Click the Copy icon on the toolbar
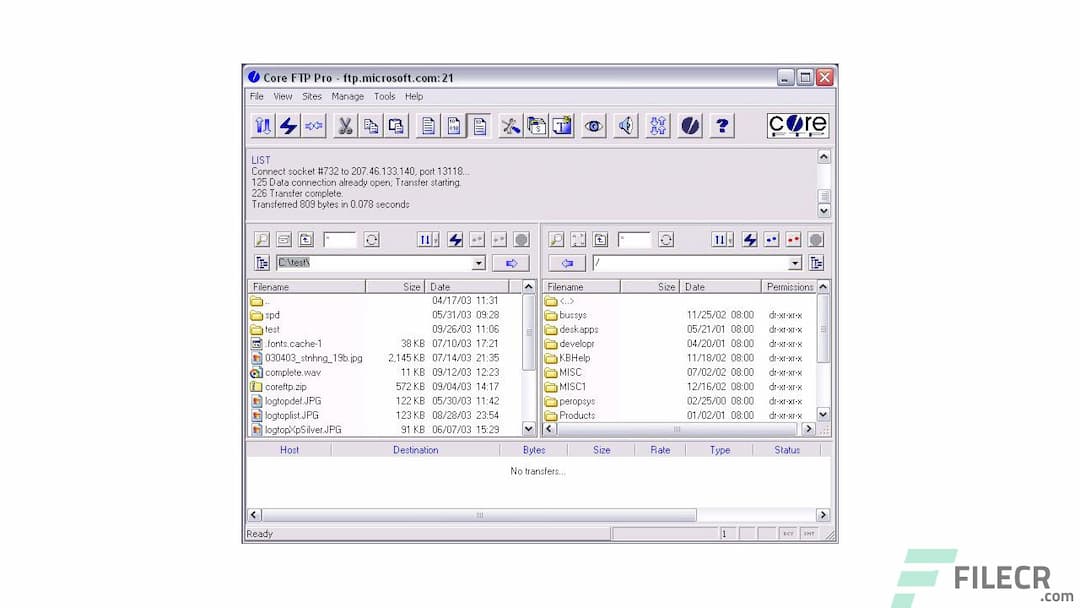1080x608 pixels. (371, 125)
